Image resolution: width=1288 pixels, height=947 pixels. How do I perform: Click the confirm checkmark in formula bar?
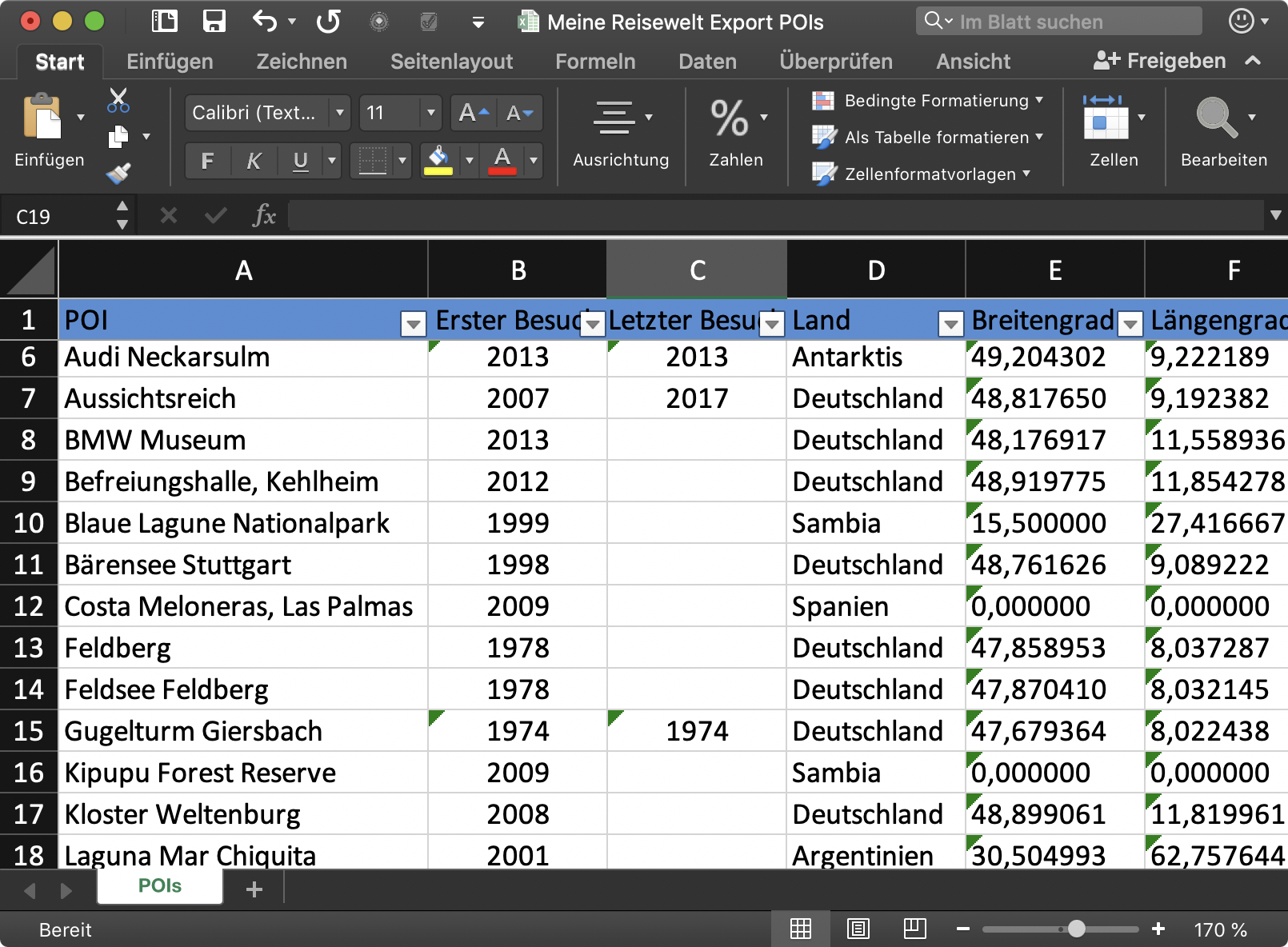[x=215, y=215]
